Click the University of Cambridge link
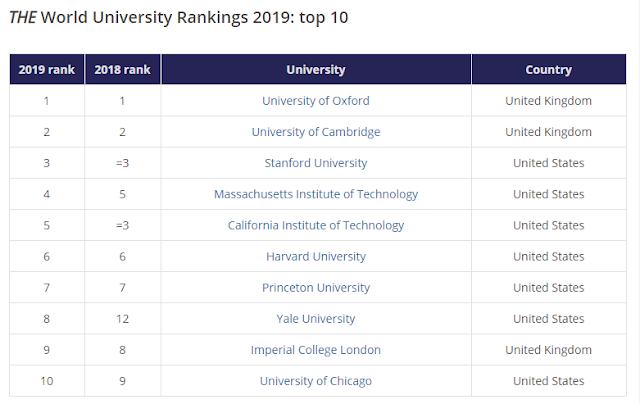The width and height of the screenshot is (640, 404). coord(315,132)
